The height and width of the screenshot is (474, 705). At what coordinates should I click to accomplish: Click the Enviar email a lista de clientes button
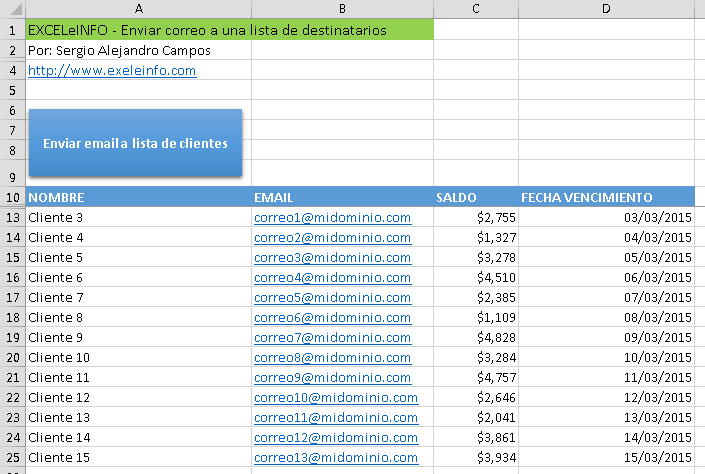point(135,143)
